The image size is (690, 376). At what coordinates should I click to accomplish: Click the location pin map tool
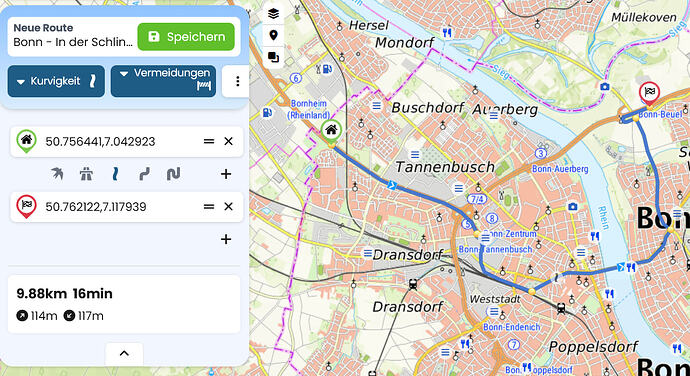click(273, 35)
